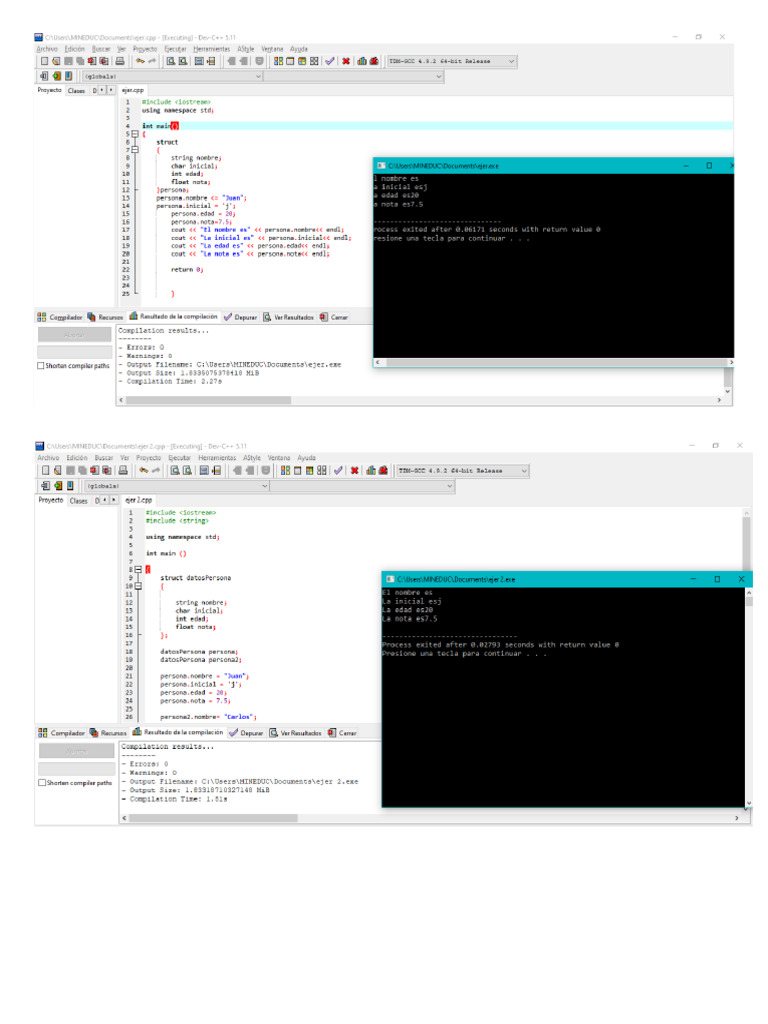
Task: Check Shorten compiler paths in ejer 2.cpp window
Action: (41, 783)
